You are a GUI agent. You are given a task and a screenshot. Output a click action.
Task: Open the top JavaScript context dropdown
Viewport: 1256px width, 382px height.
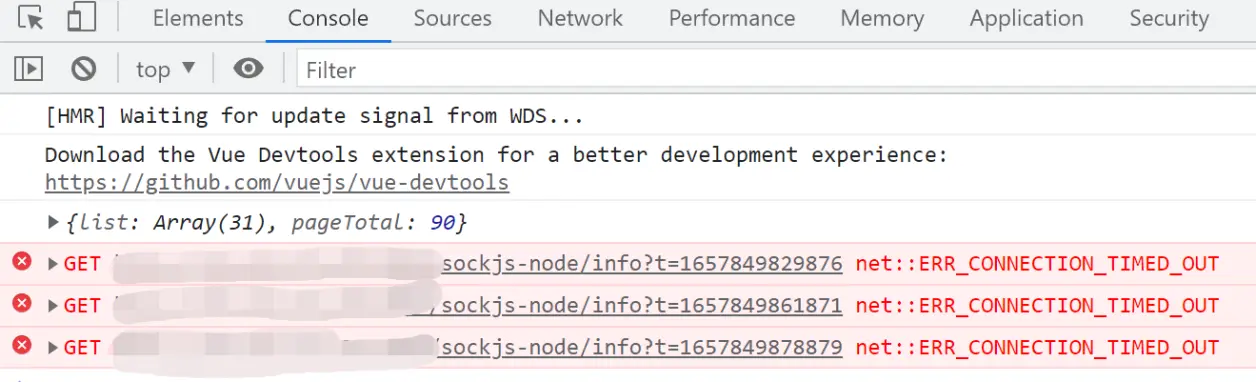[166, 69]
